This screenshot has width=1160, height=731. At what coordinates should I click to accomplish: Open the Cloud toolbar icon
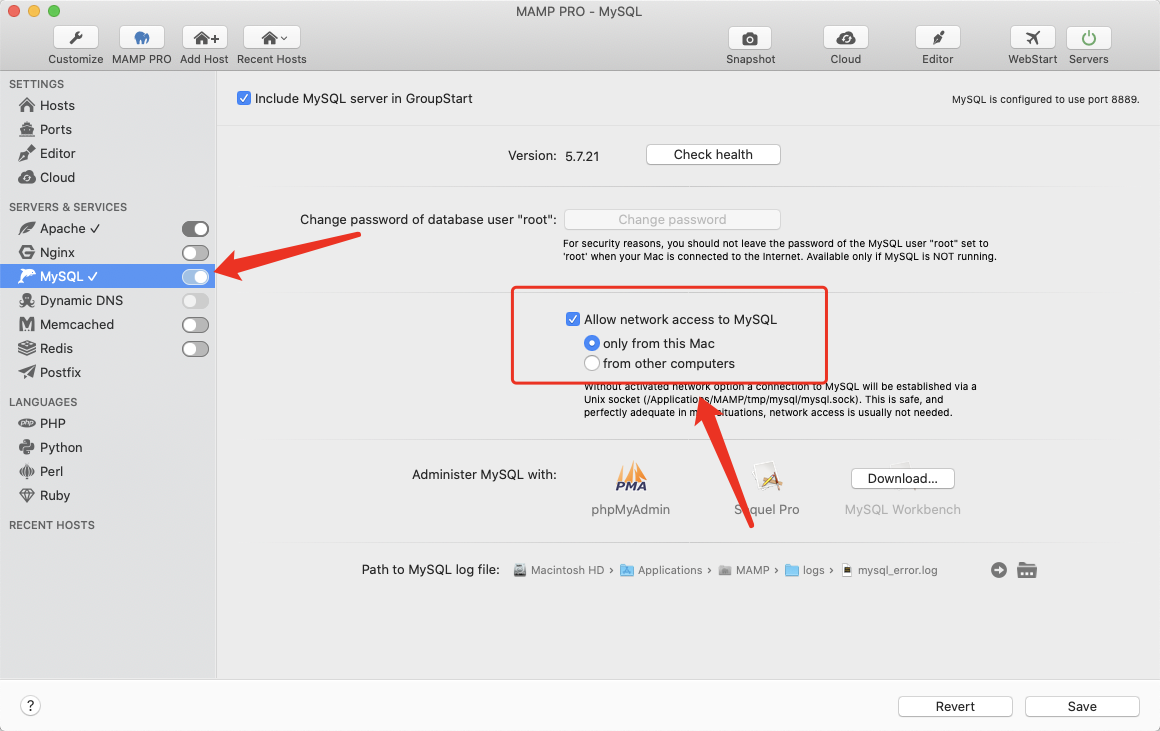(x=846, y=38)
